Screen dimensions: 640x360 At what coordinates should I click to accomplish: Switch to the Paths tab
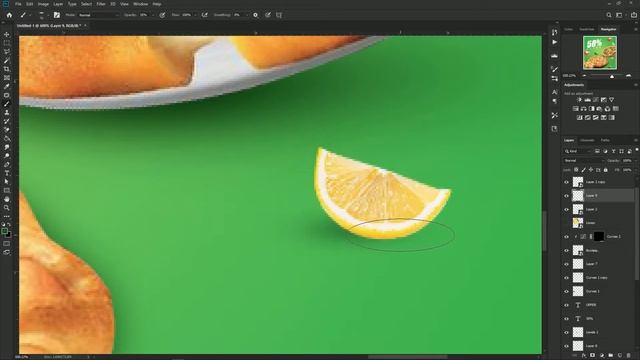coord(605,140)
